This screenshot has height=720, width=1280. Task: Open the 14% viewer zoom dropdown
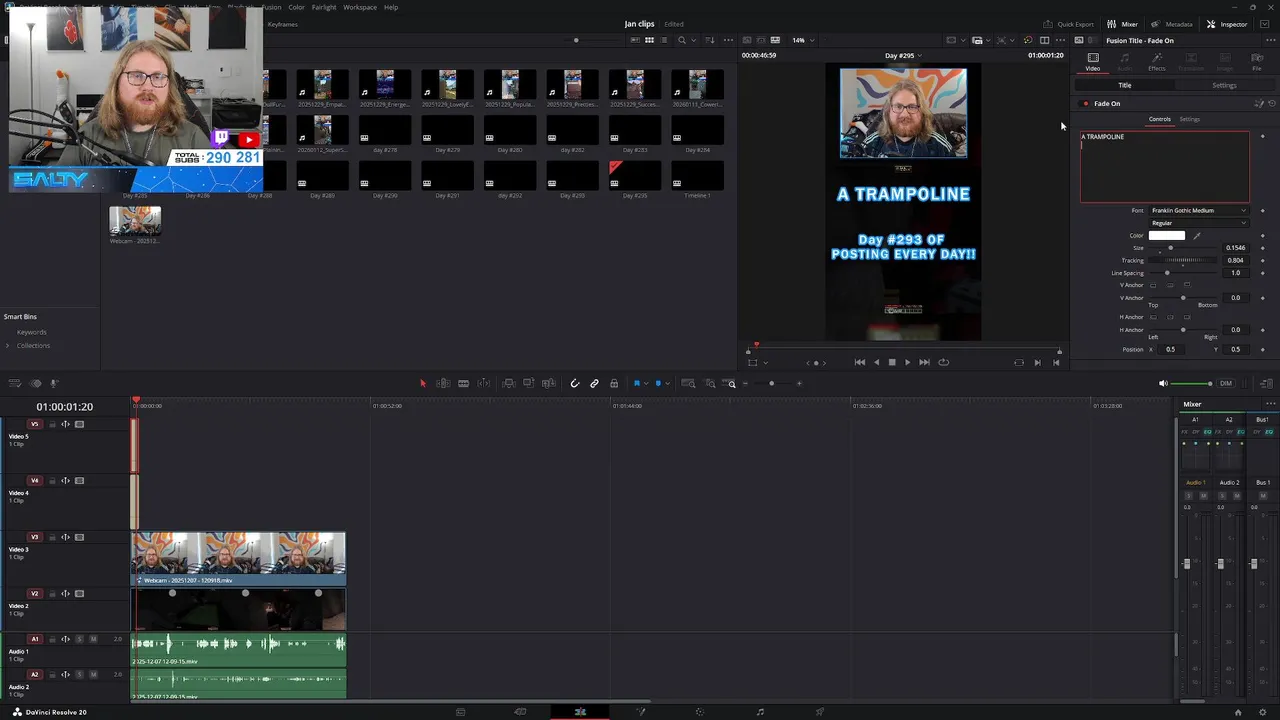803,40
